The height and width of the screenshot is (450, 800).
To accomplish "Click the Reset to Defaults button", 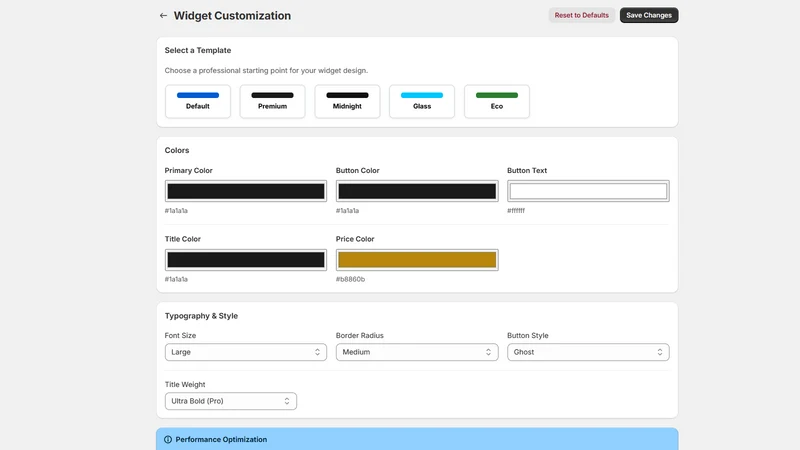I will click(x=581, y=15).
